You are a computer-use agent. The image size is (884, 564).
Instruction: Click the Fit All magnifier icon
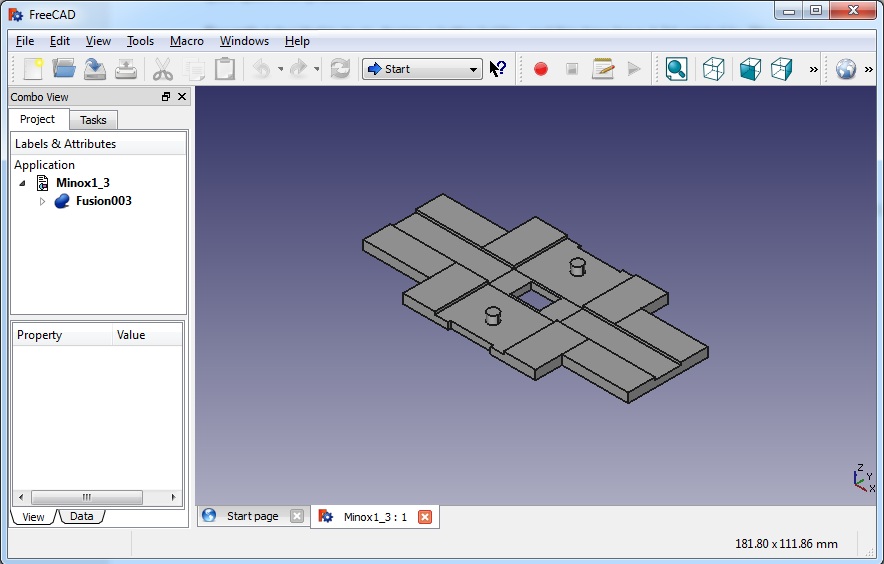point(677,69)
